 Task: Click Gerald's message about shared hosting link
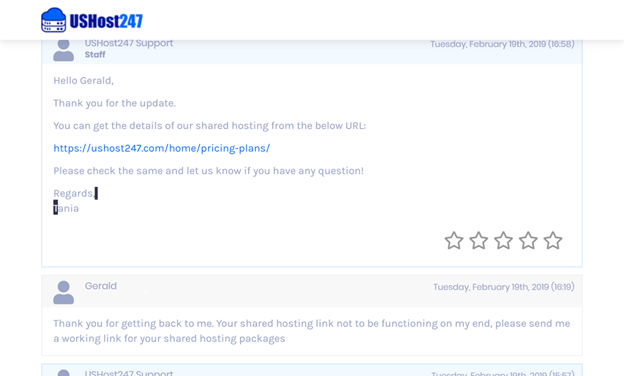click(312, 331)
